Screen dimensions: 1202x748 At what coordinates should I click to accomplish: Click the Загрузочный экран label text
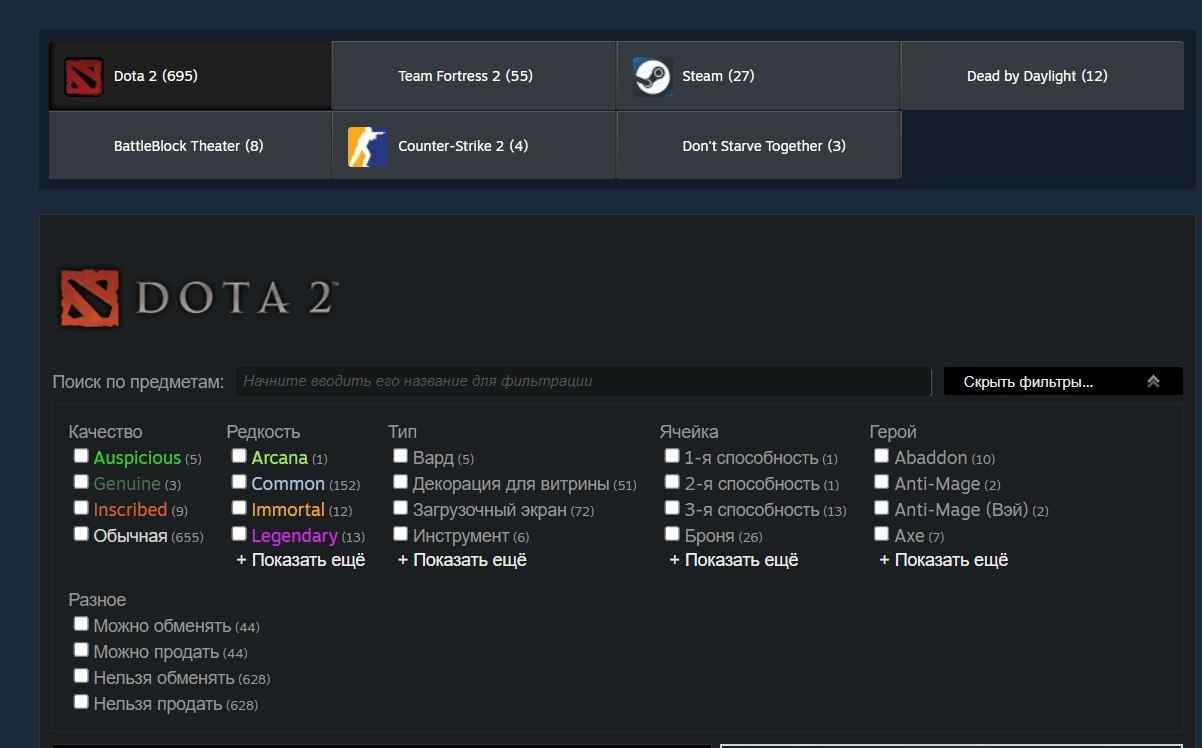coord(490,510)
